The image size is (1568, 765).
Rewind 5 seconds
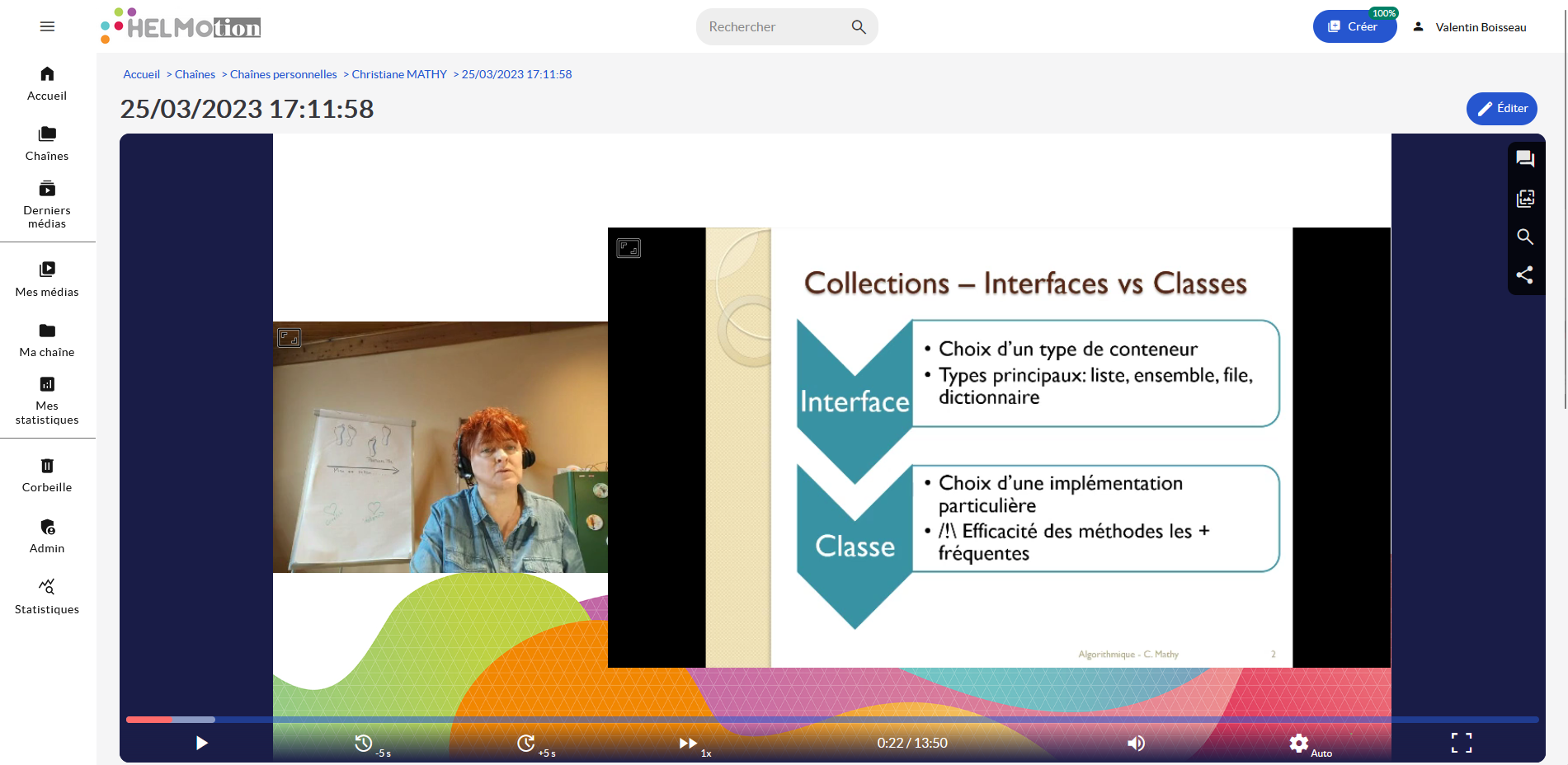pyautogui.click(x=370, y=744)
